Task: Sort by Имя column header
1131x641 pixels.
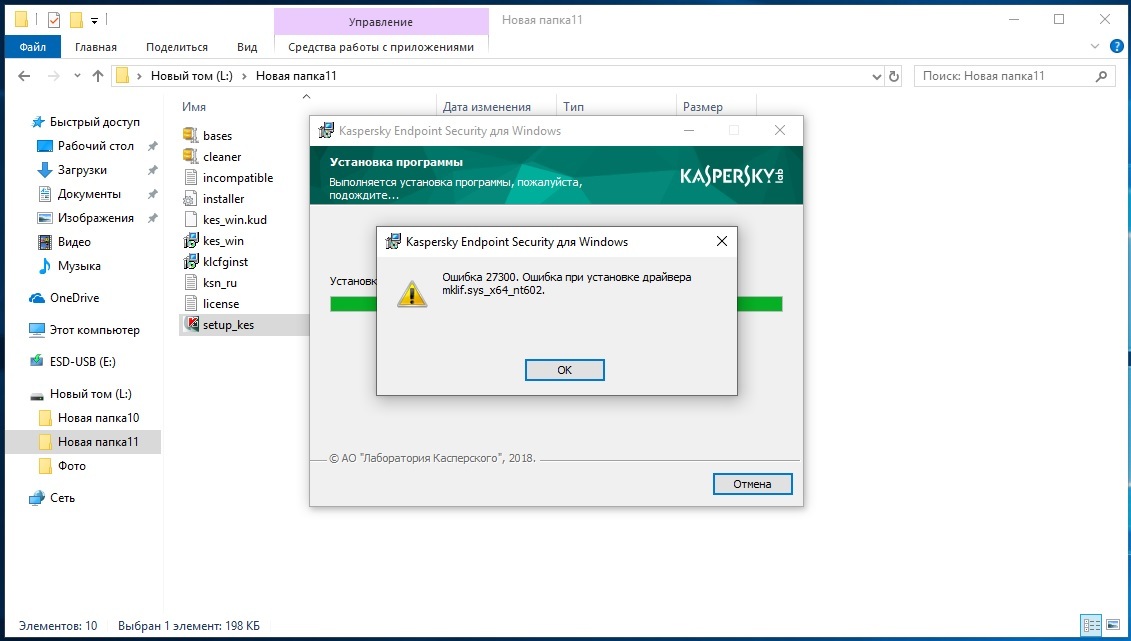Action: coord(194,107)
